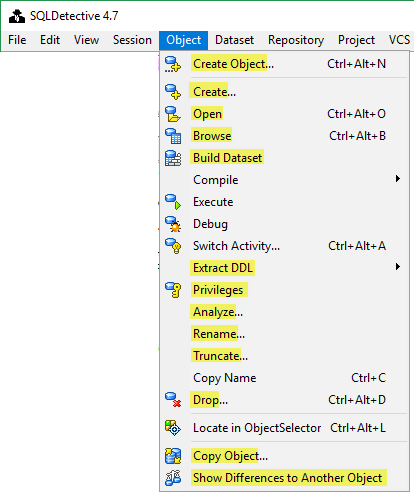Click the key icon beside Privileges
This screenshot has height=492, width=414.
(x=173, y=290)
